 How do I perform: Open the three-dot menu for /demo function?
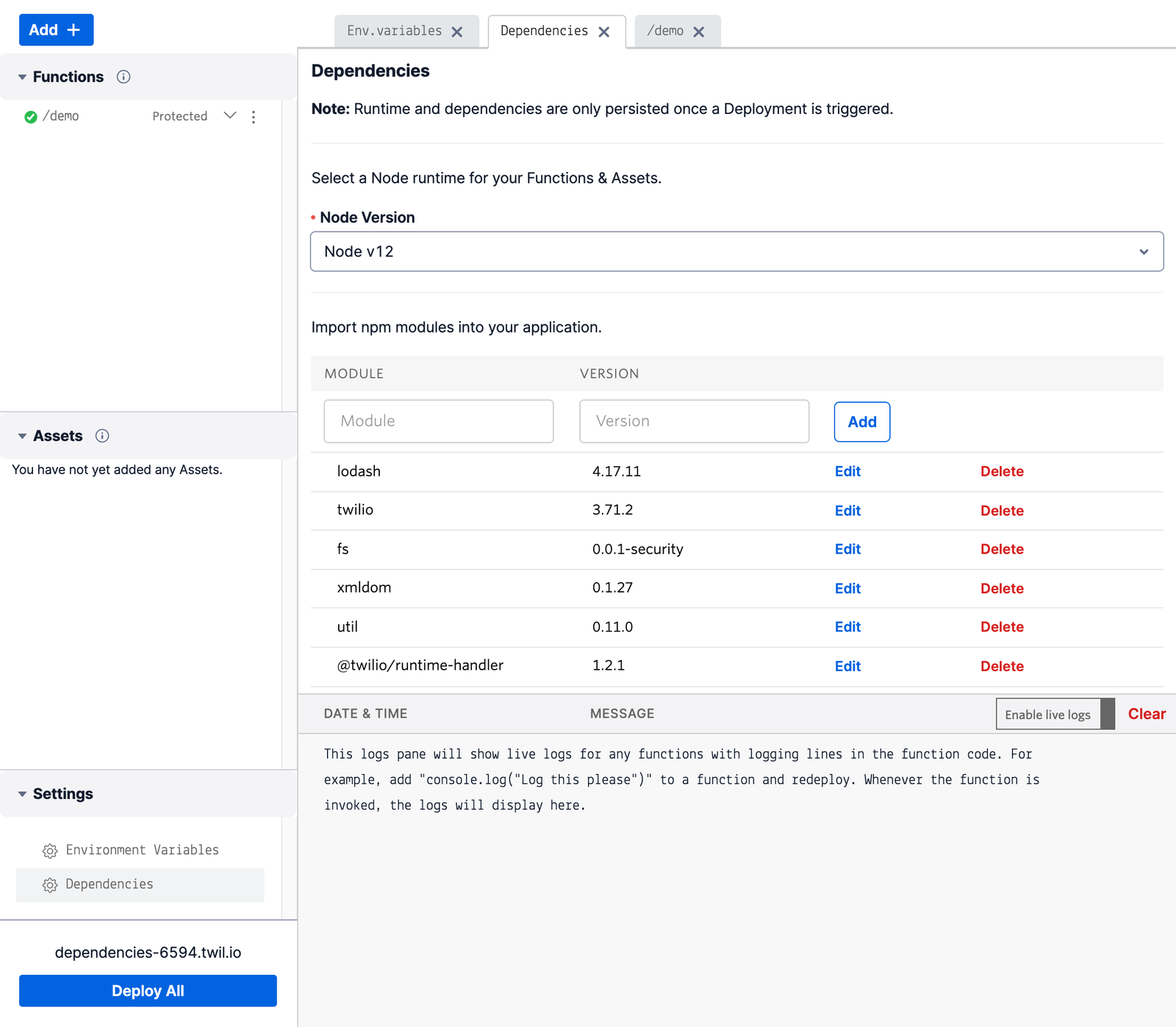(253, 116)
